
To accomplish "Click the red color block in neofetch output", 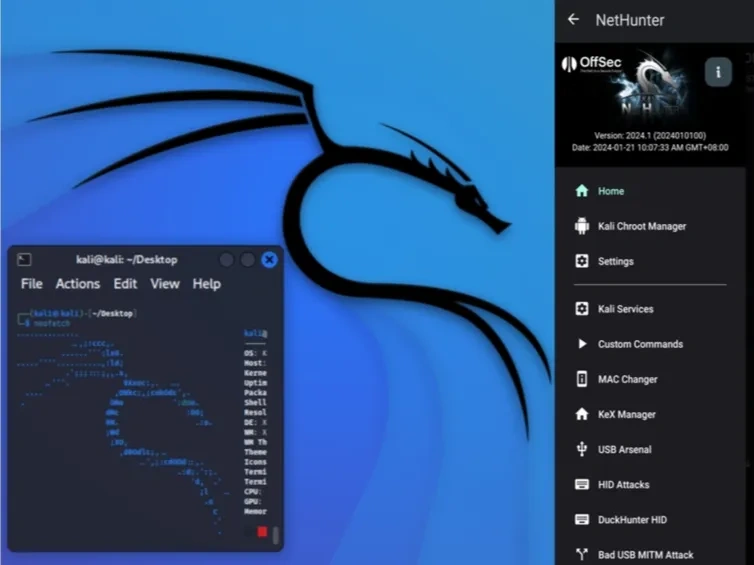I will point(262,532).
